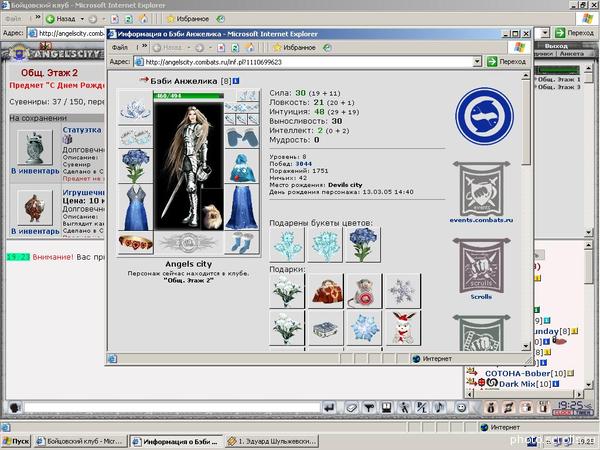Select user Dark Mix in chat list
This screenshot has width=600, height=450.
[517, 383]
